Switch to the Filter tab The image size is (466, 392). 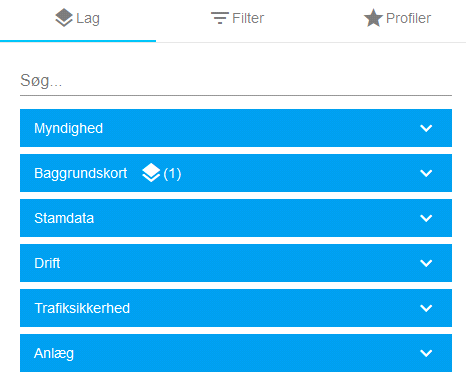[x=237, y=18]
